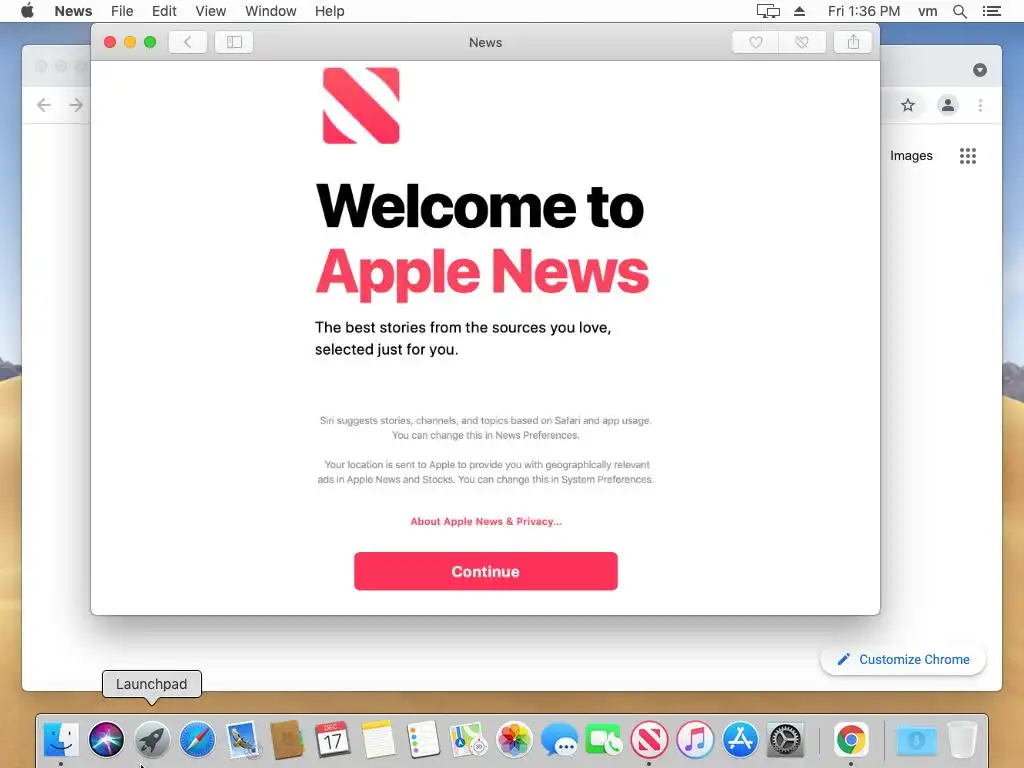1024x768 pixels.
Task: Open the Edit menu
Action: (x=164, y=11)
